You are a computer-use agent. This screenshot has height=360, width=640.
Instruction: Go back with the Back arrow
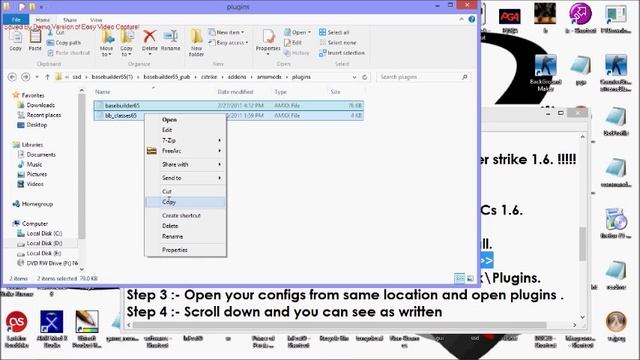[x=12, y=77]
